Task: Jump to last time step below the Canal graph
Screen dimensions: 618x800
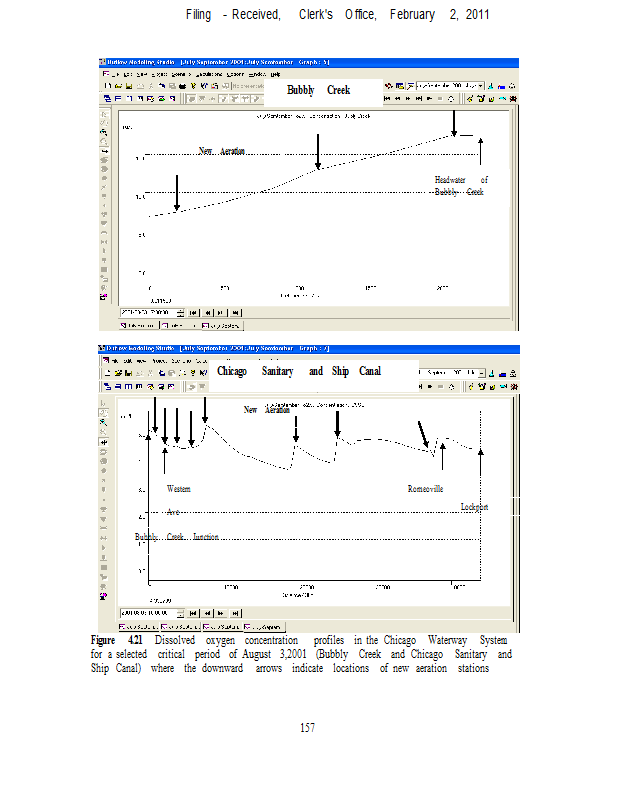Action: click(x=236, y=612)
